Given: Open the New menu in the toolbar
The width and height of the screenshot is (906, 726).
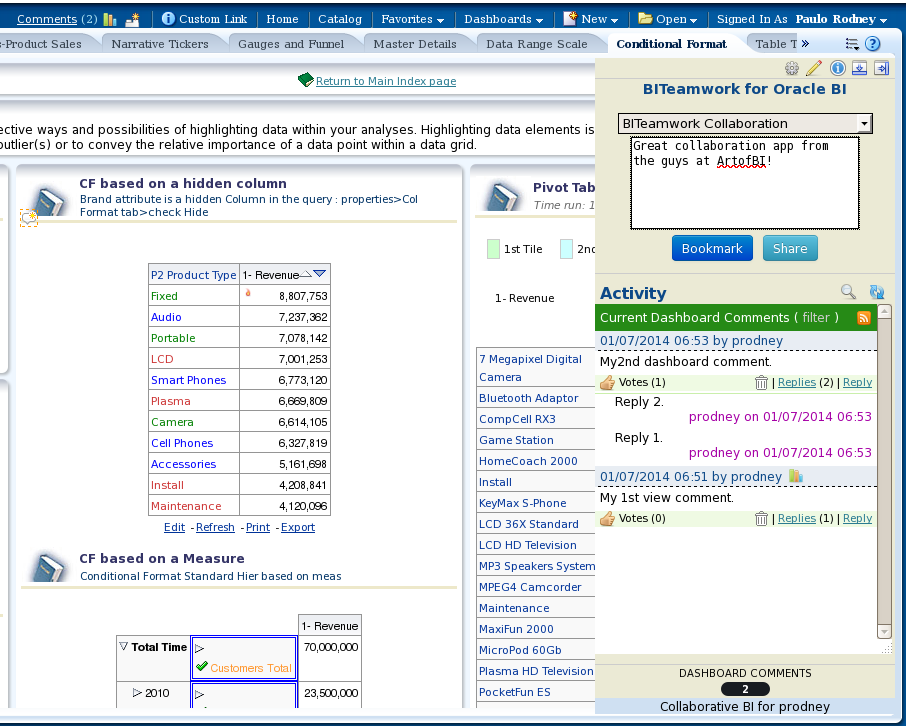Looking at the screenshot, I should click(591, 18).
